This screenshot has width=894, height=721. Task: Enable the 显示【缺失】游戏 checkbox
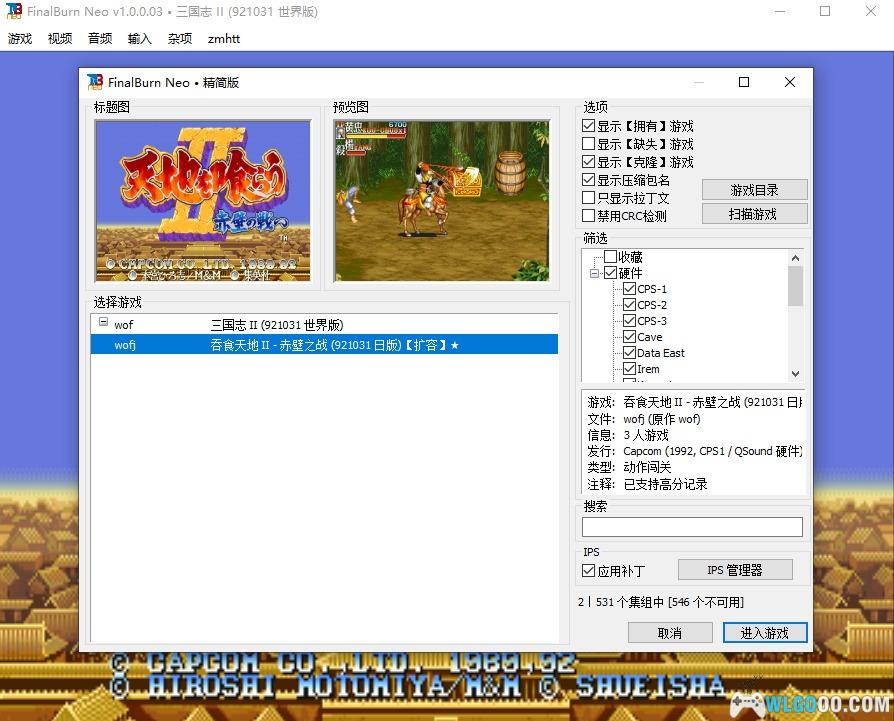click(x=589, y=144)
